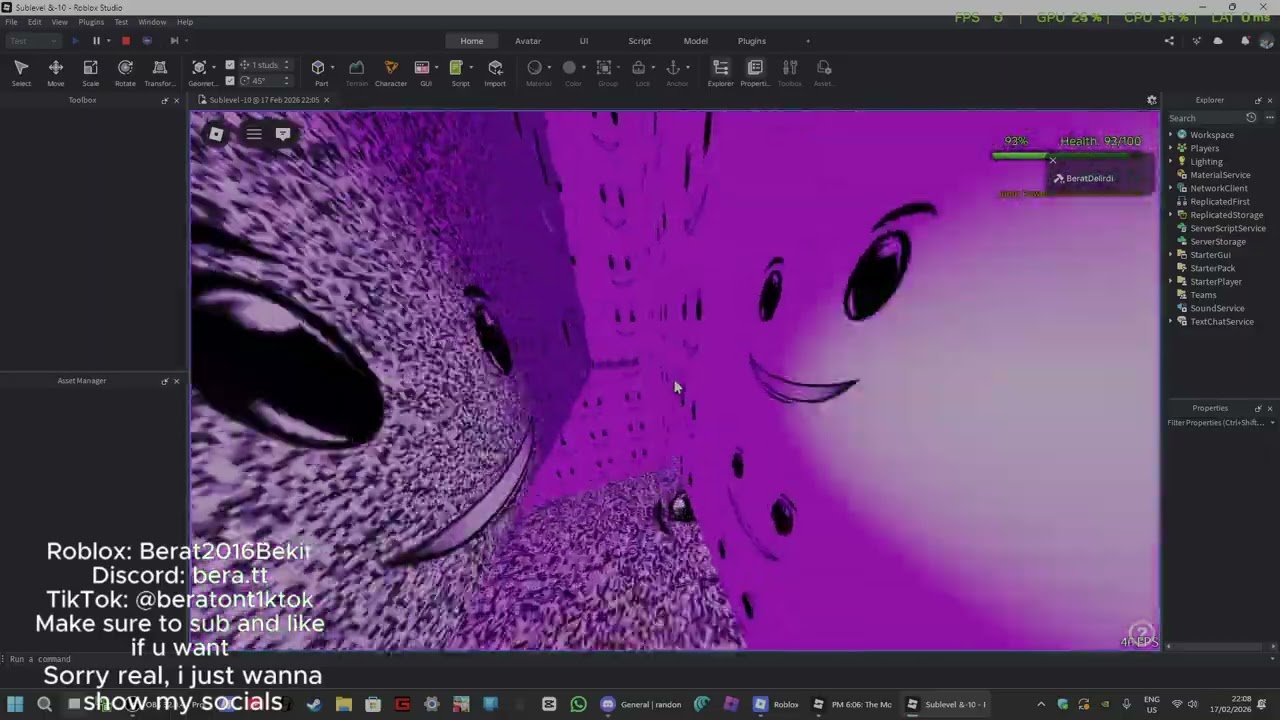Open the Edit menu
The image size is (1280, 720).
point(35,22)
